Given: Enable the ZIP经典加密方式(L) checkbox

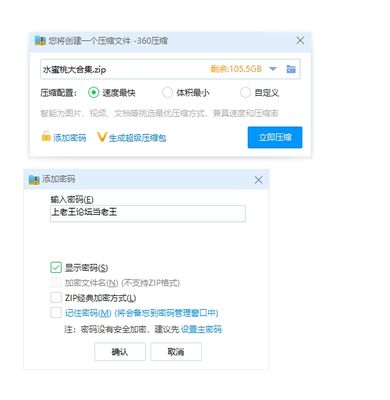Looking at the screenshot, I should (56, 298).
